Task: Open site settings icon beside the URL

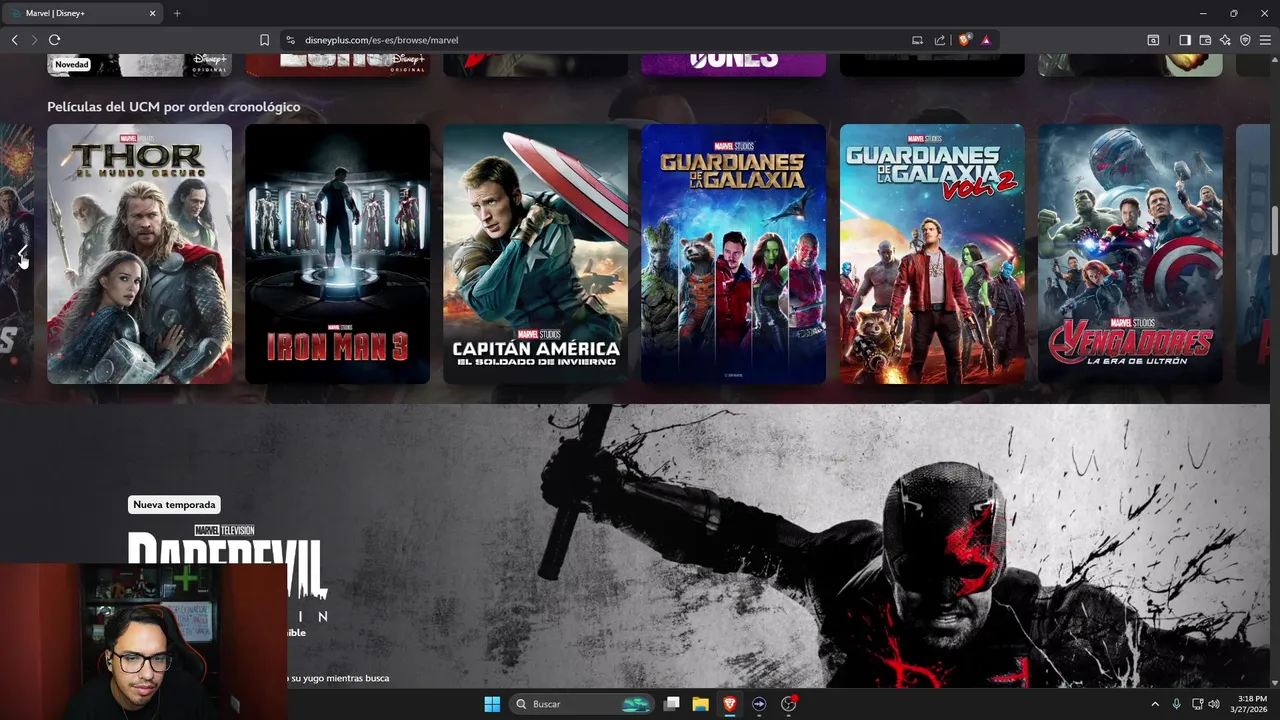Action: pos(291,40)
